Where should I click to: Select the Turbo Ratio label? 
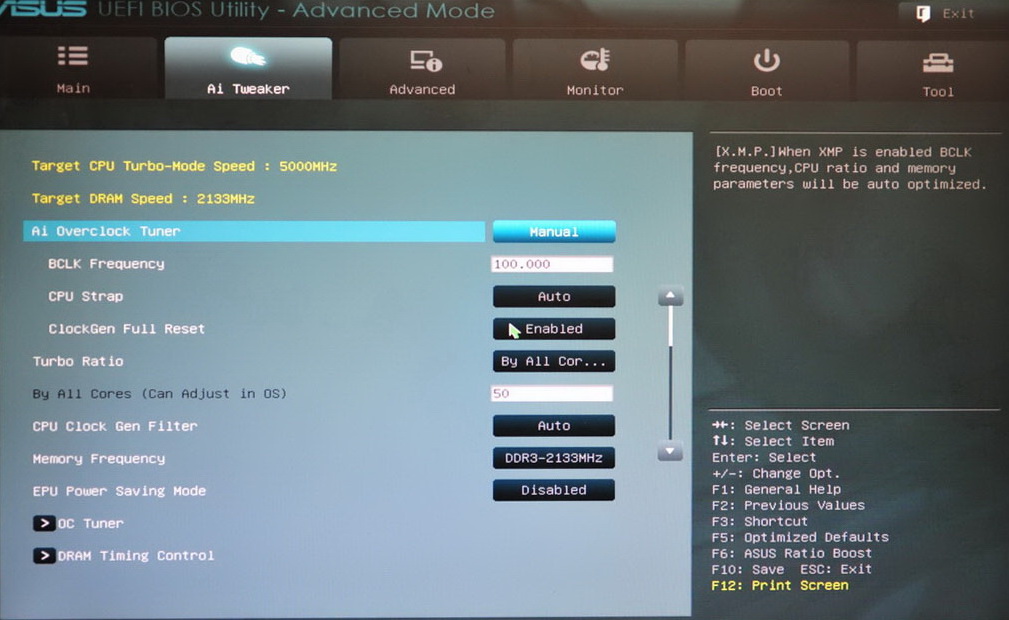tap(78, 361)
